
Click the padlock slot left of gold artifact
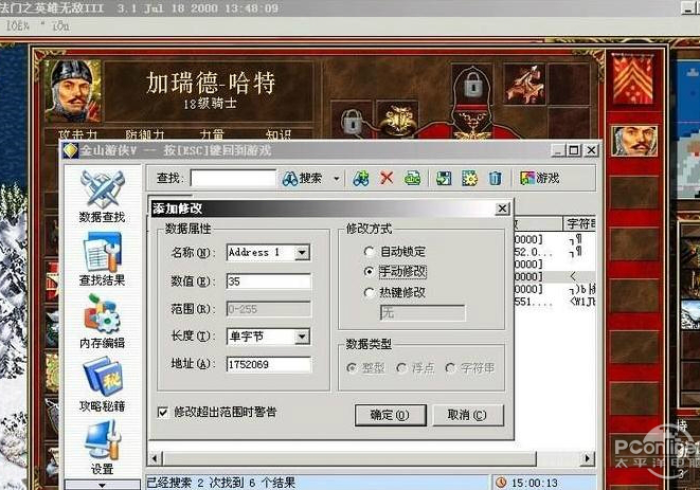pos(352,120)
